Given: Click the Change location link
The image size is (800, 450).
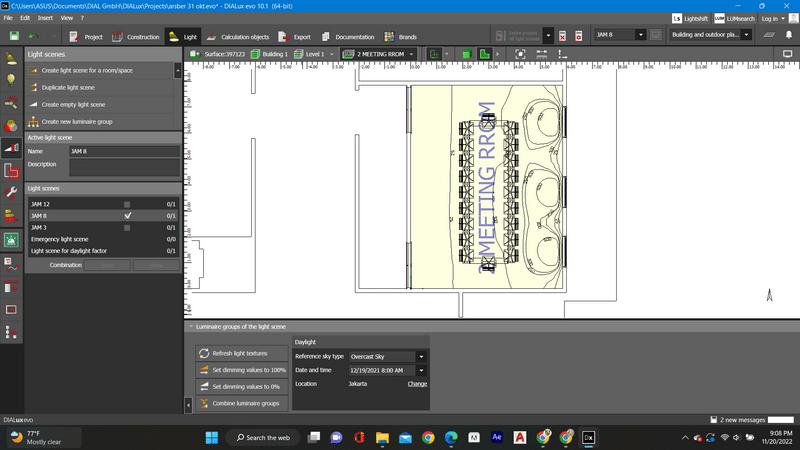Looking at the screenshot, I should (417, 384).
